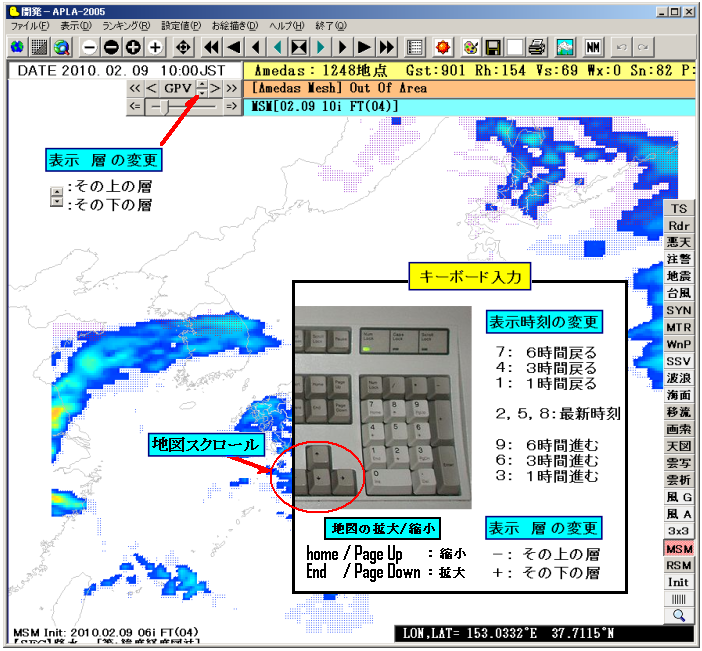This screenshot has height=651, width=702.
Task: Click the magnifier icon in right sidebar
Action: pos(679,615)
